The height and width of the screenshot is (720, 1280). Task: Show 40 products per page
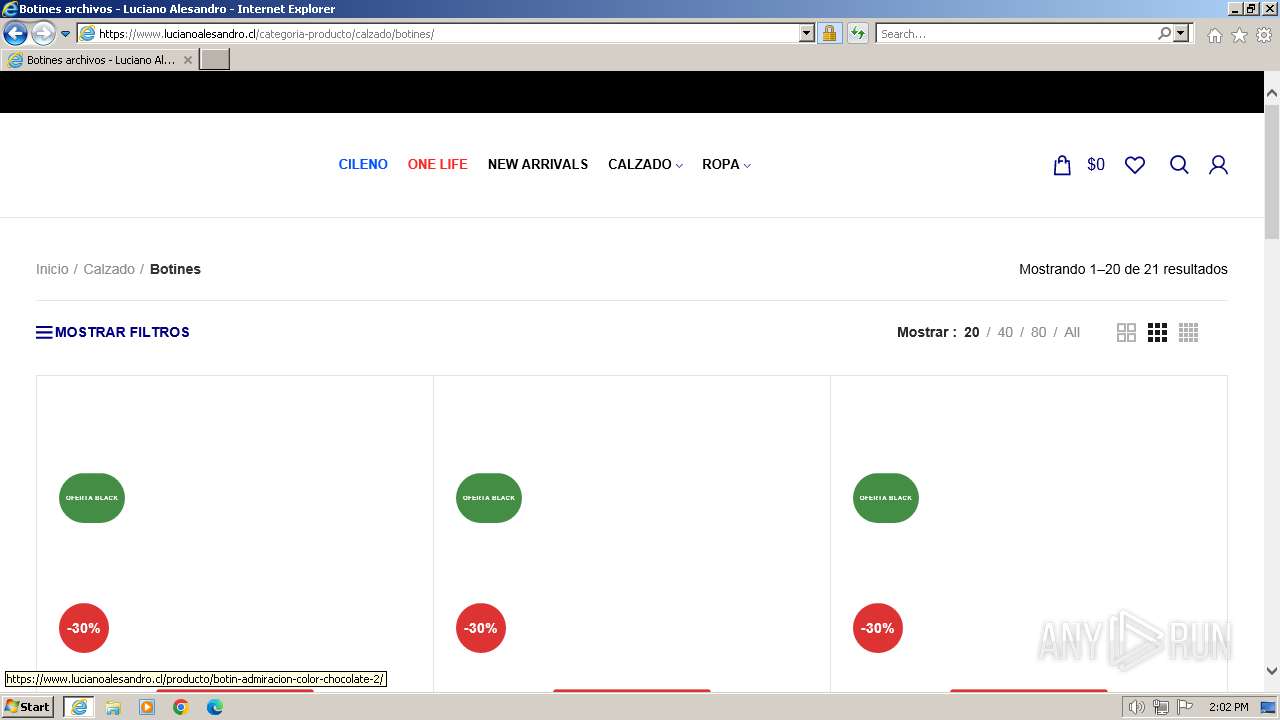coord(1005,332)
